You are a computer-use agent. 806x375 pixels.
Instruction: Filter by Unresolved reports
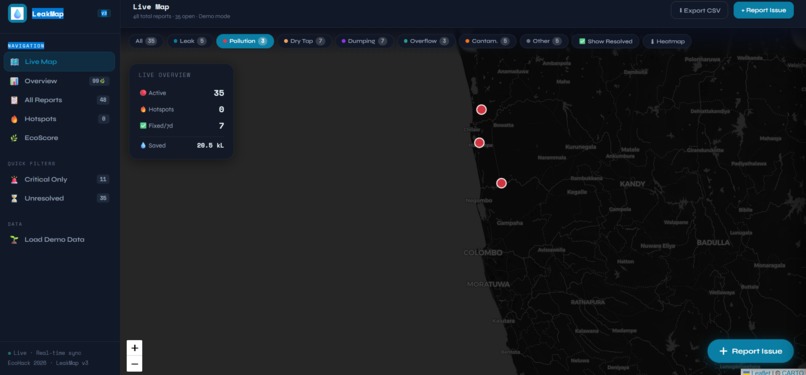tap(59, 198)
